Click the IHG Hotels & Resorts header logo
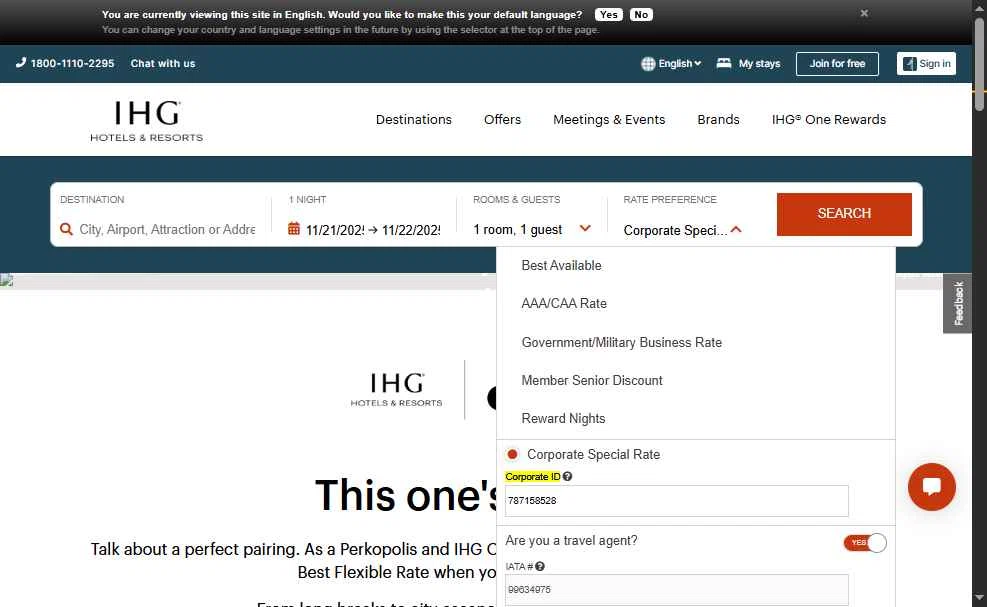 (x=147, y=121)
